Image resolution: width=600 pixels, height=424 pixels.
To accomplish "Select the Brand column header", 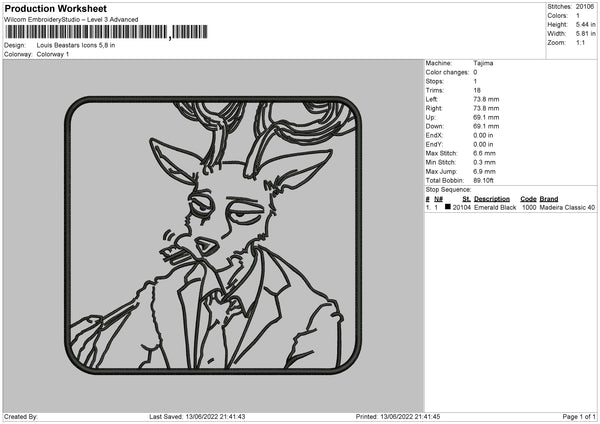I will (549, 199).
